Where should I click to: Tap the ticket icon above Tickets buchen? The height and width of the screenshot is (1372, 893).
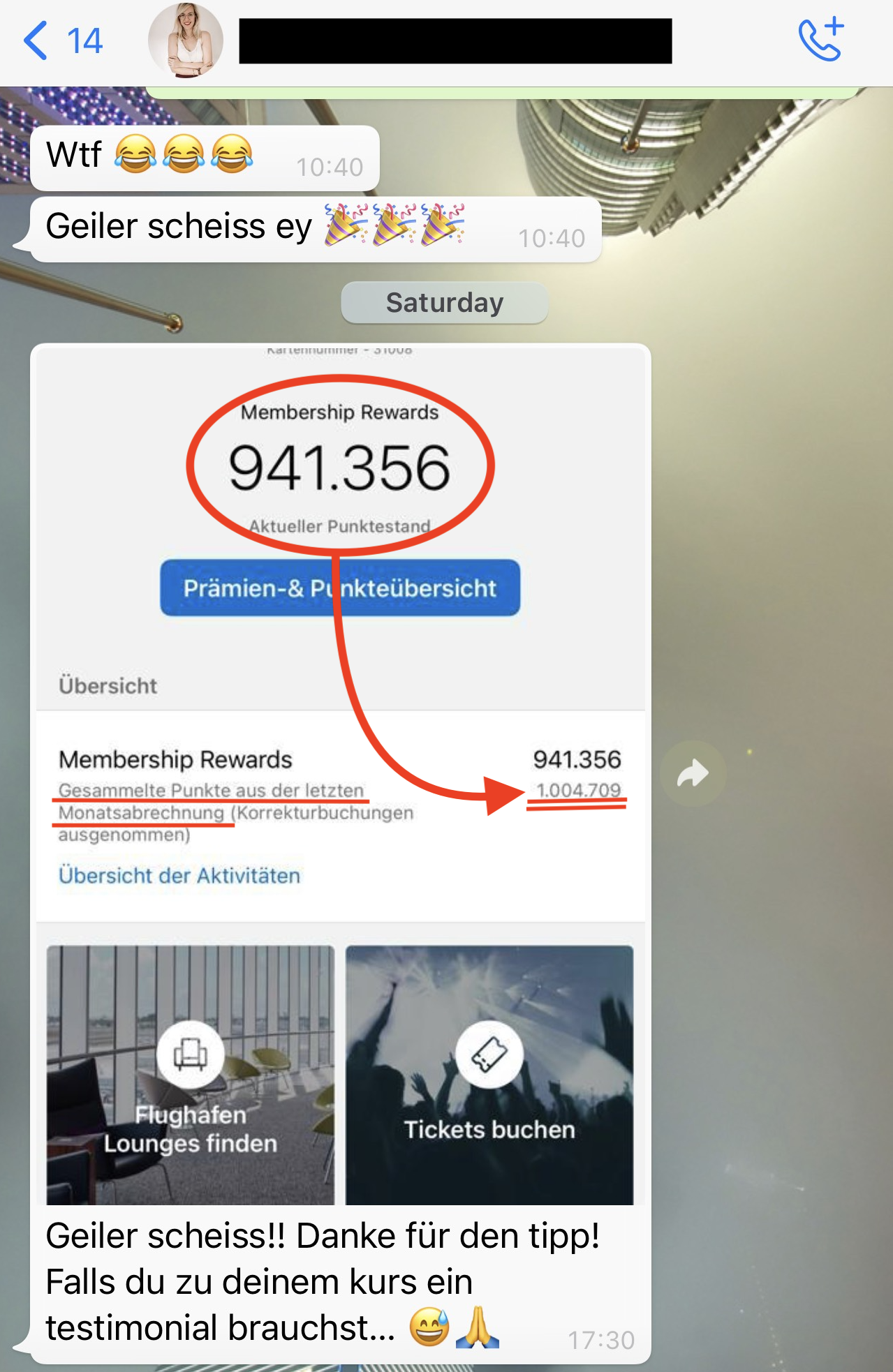(489, 1054)
